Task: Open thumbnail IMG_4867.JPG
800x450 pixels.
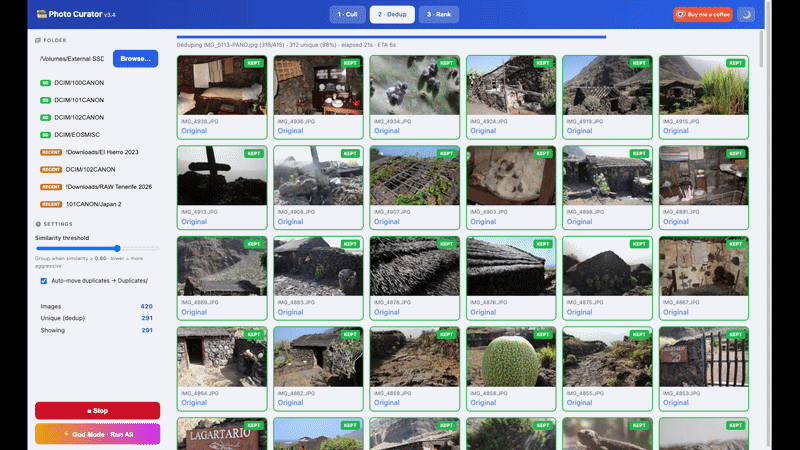Action: [704, 266]
